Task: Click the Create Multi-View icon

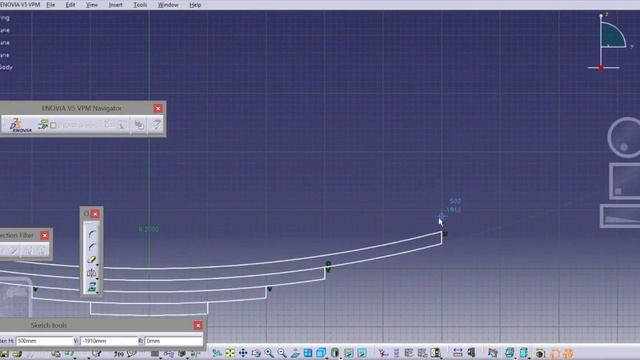Action: click(x=308, y=353)
